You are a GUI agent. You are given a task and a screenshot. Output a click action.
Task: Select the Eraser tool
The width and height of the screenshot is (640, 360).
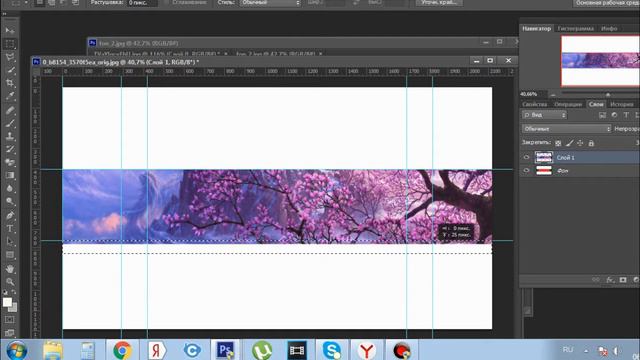tap(10, 162)
